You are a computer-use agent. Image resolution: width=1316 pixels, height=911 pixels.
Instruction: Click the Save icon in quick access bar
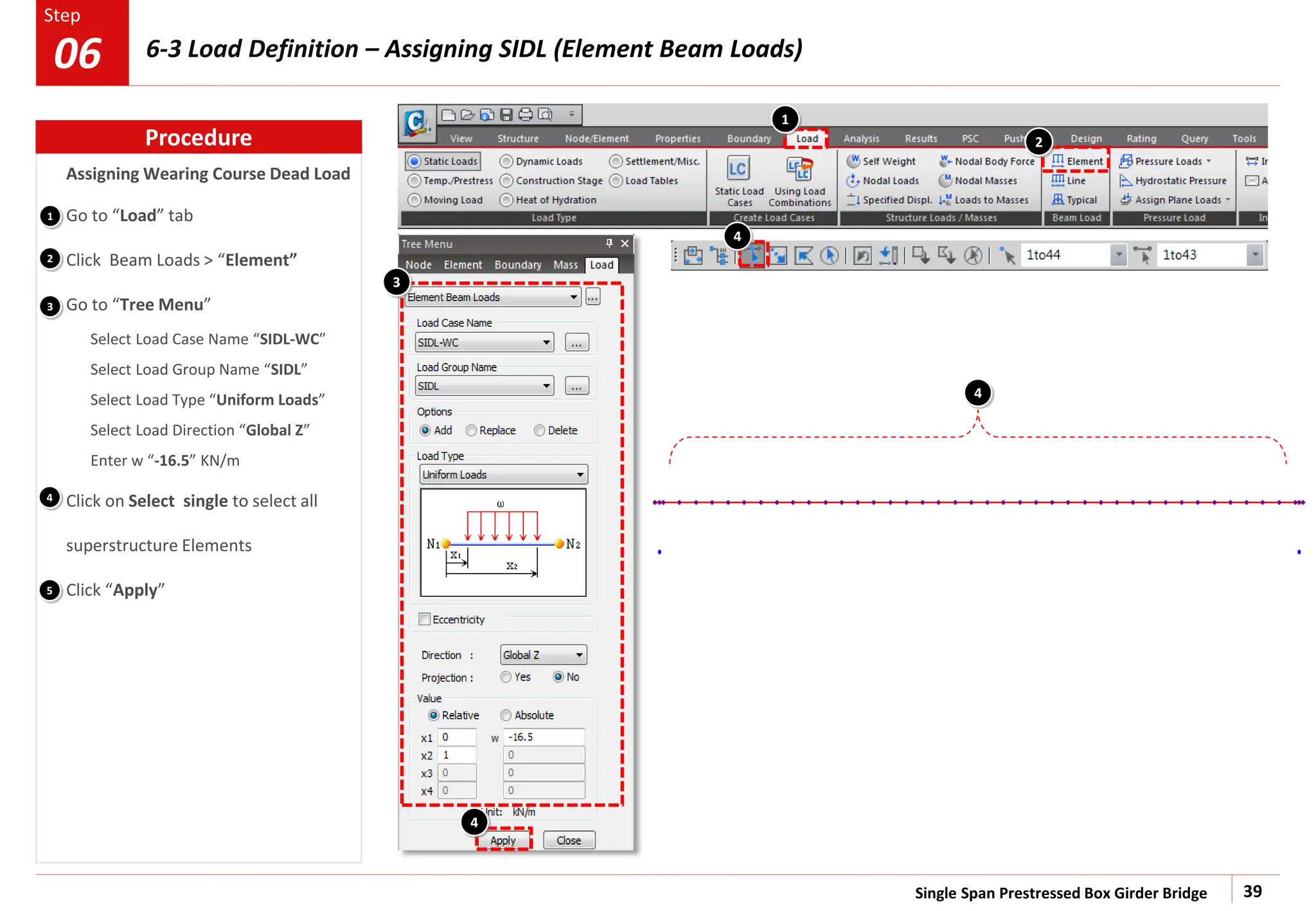click(506, 115)
